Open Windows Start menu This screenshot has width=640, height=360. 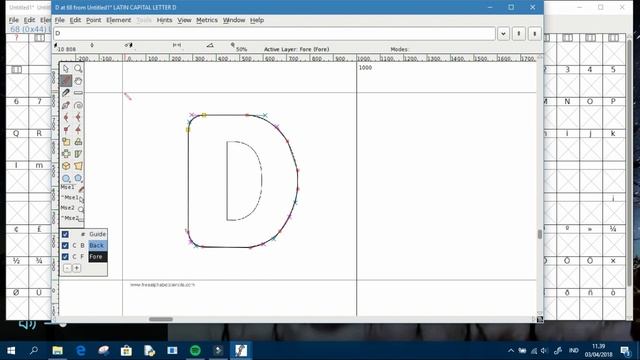coord(11,351)
